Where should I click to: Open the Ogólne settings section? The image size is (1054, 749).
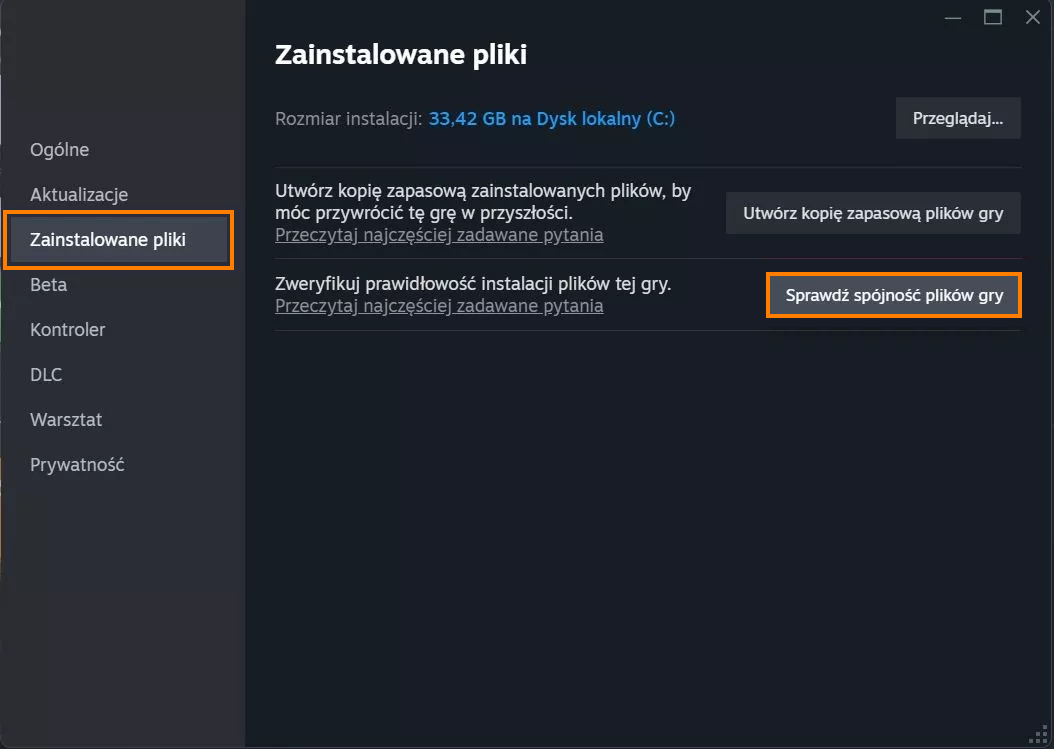[59, 150]
